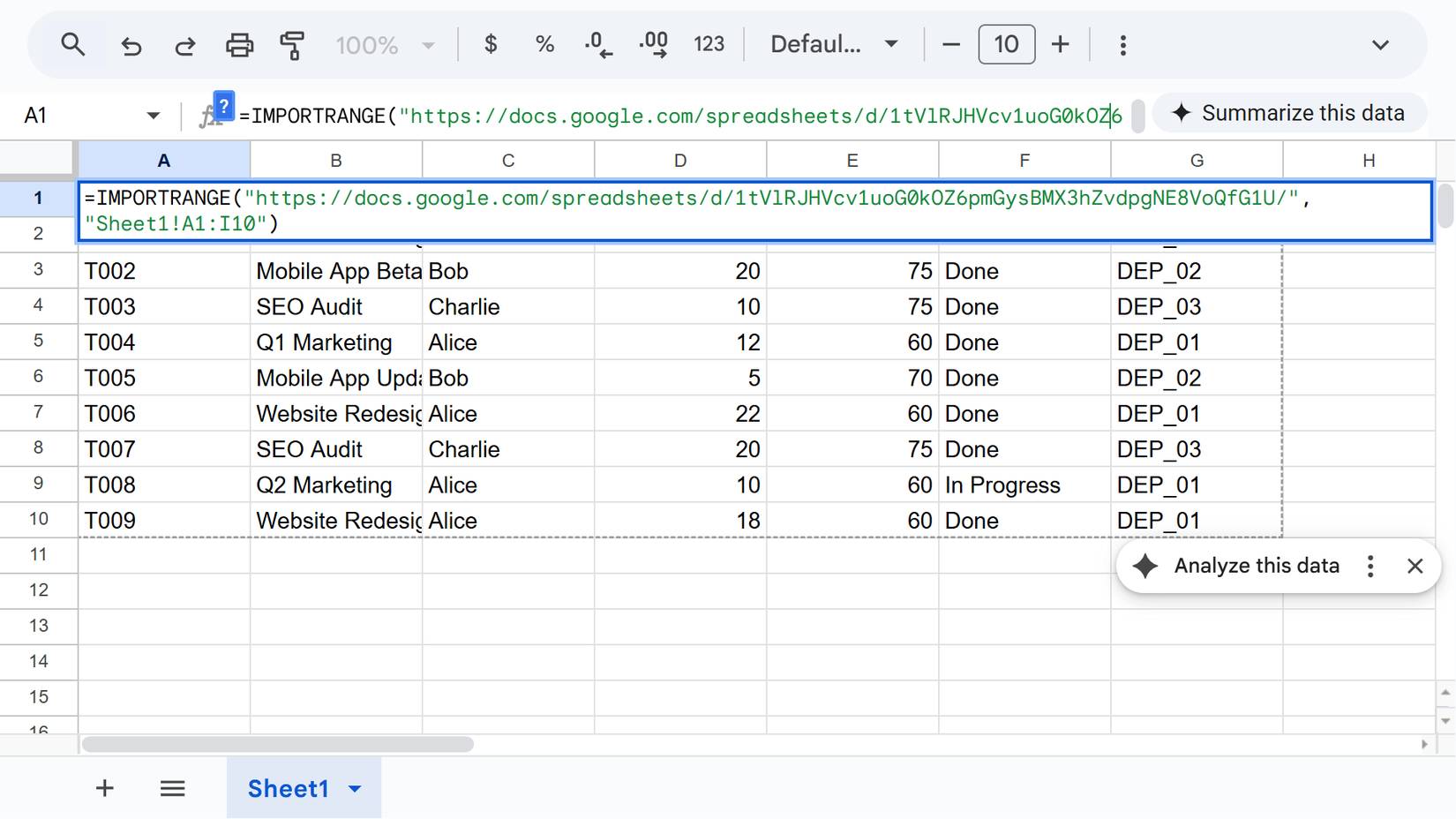1456x819 pixels.
Task: Open the name box dropdown
Action: pos(154,115)
